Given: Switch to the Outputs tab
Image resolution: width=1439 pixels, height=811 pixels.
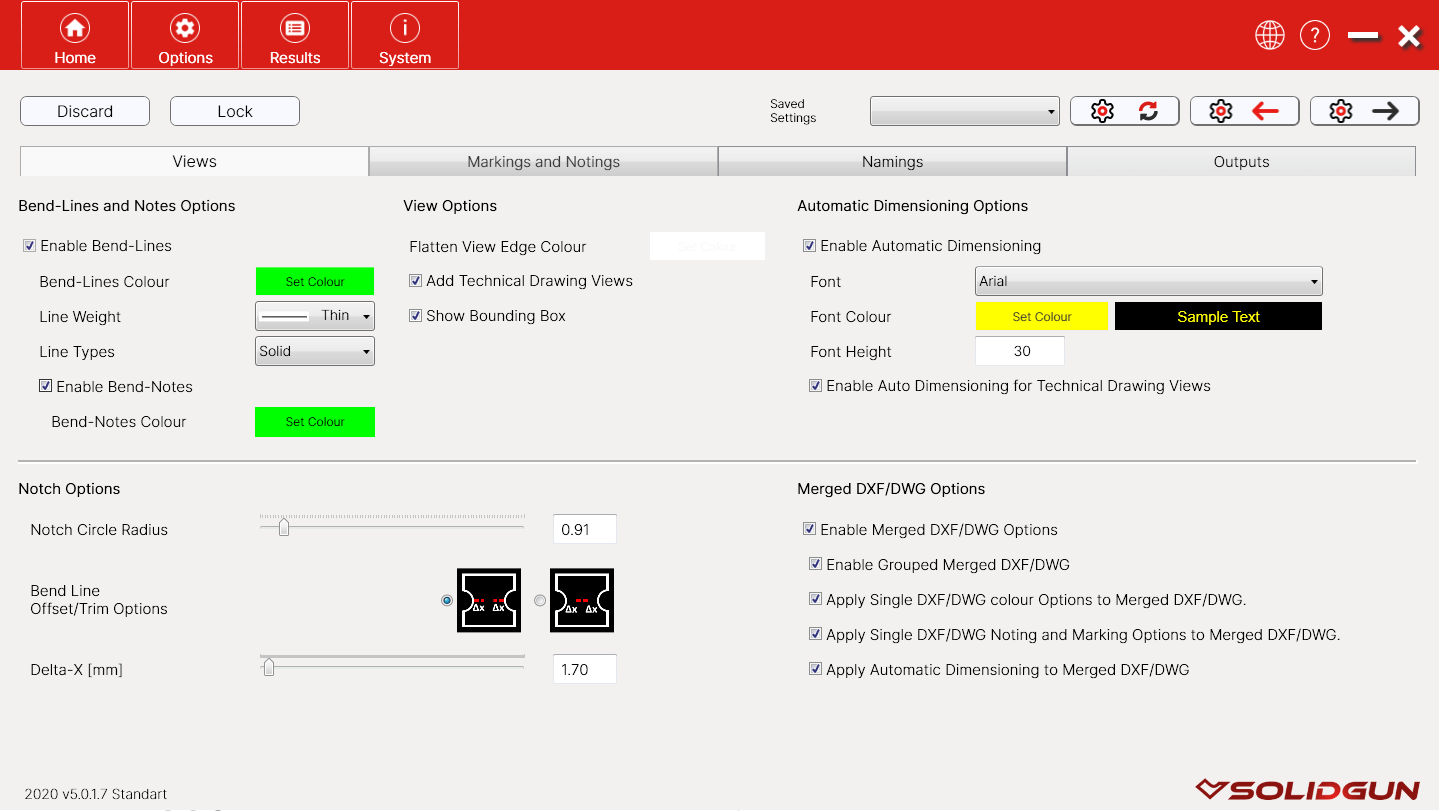Looking at the screenshot, I should click(x=1241, y=162).
